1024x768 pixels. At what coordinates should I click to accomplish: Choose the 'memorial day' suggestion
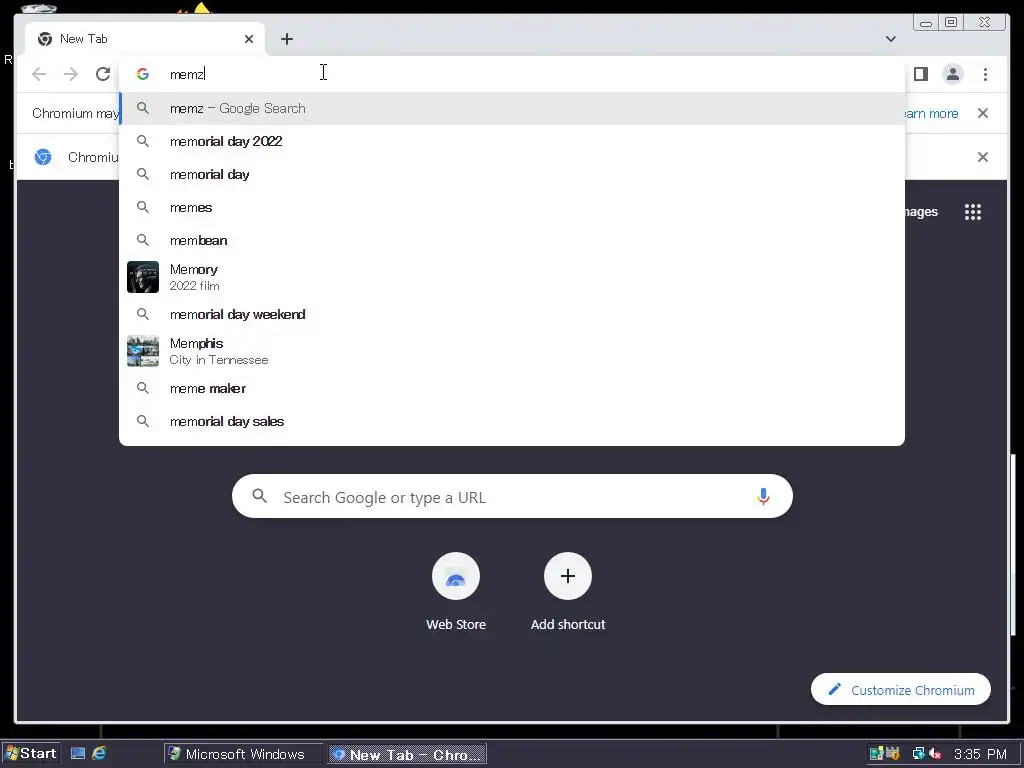512,174
